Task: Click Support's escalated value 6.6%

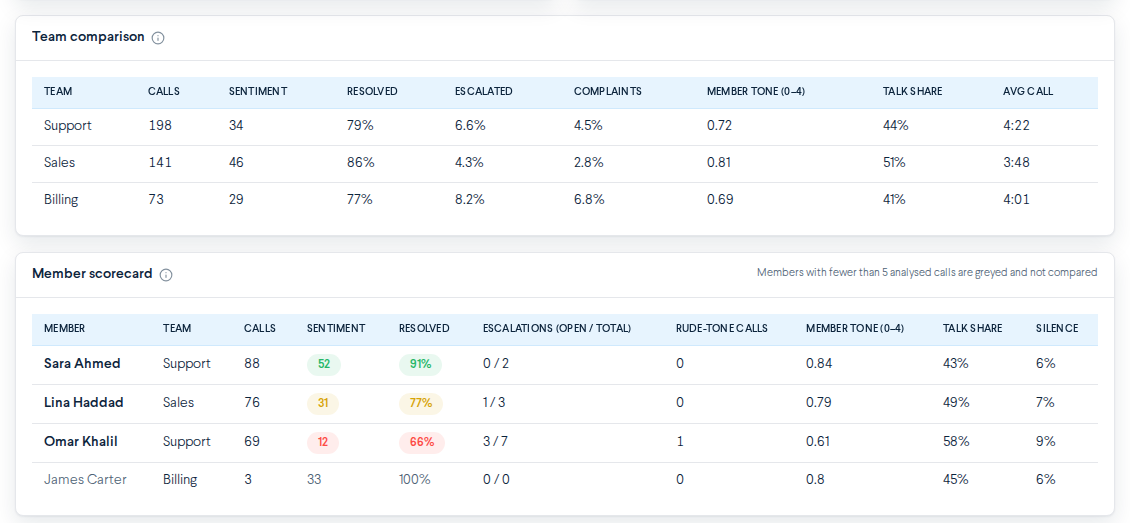Action: 470,125
